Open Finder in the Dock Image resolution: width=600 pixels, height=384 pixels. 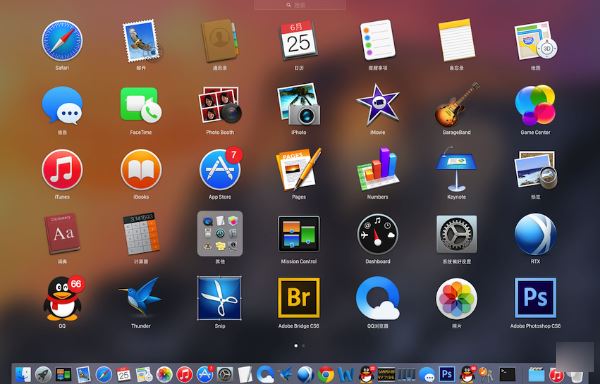[x=23, y=374]
